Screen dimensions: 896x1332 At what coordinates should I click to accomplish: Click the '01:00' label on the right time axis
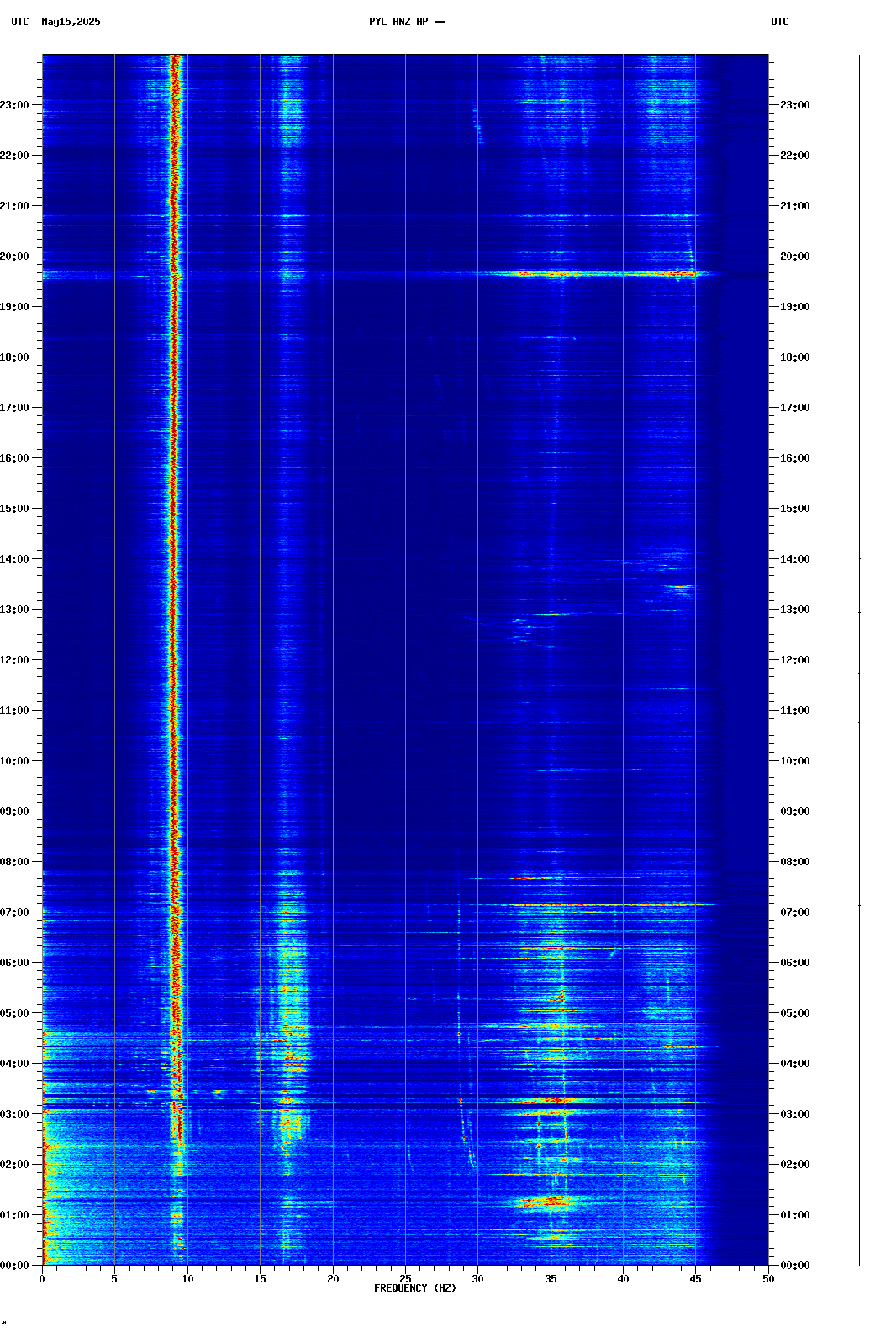[x=795, y=1215]
